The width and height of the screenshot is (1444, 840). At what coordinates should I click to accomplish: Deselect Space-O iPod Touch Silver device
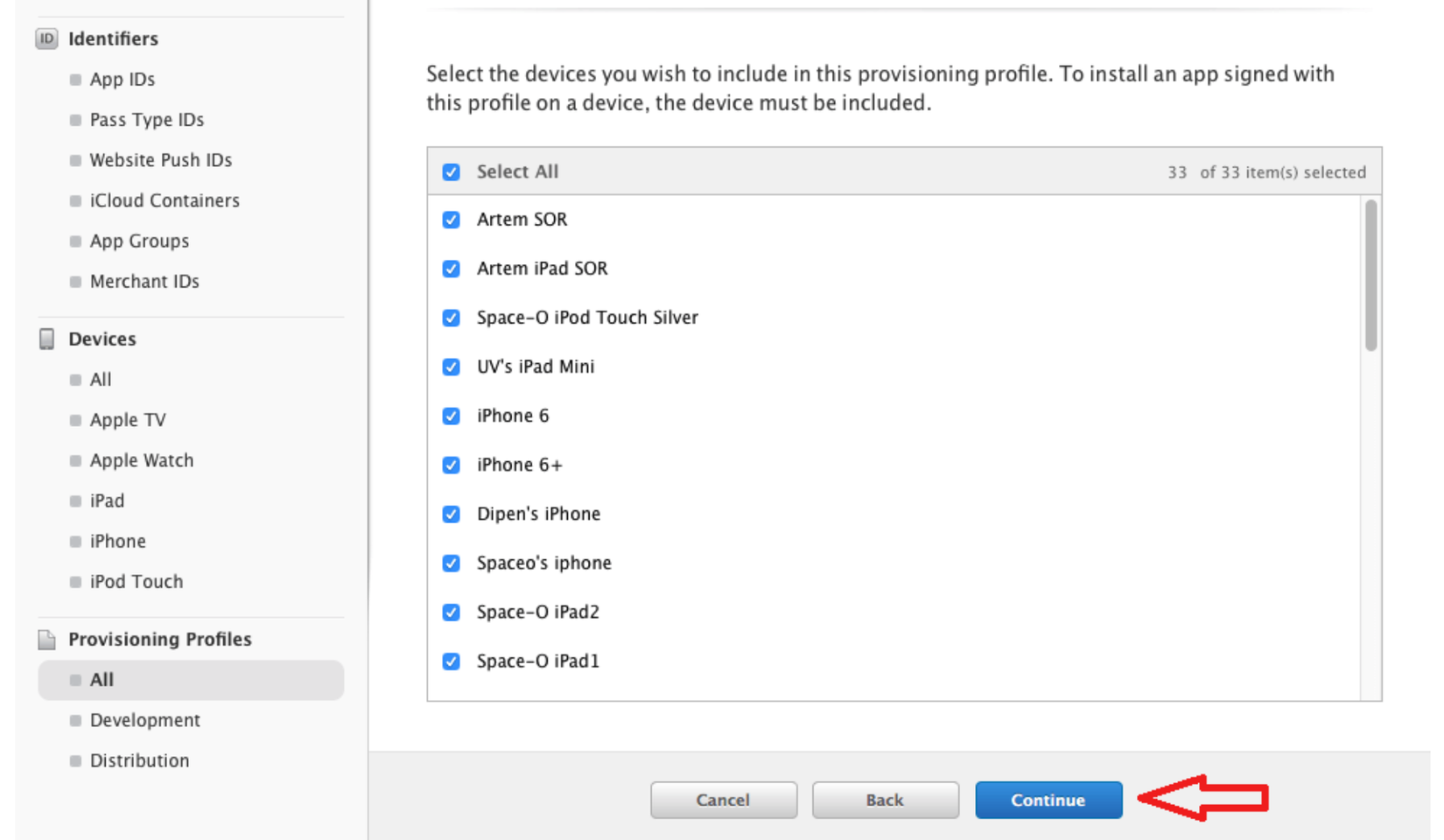[451, 318]
